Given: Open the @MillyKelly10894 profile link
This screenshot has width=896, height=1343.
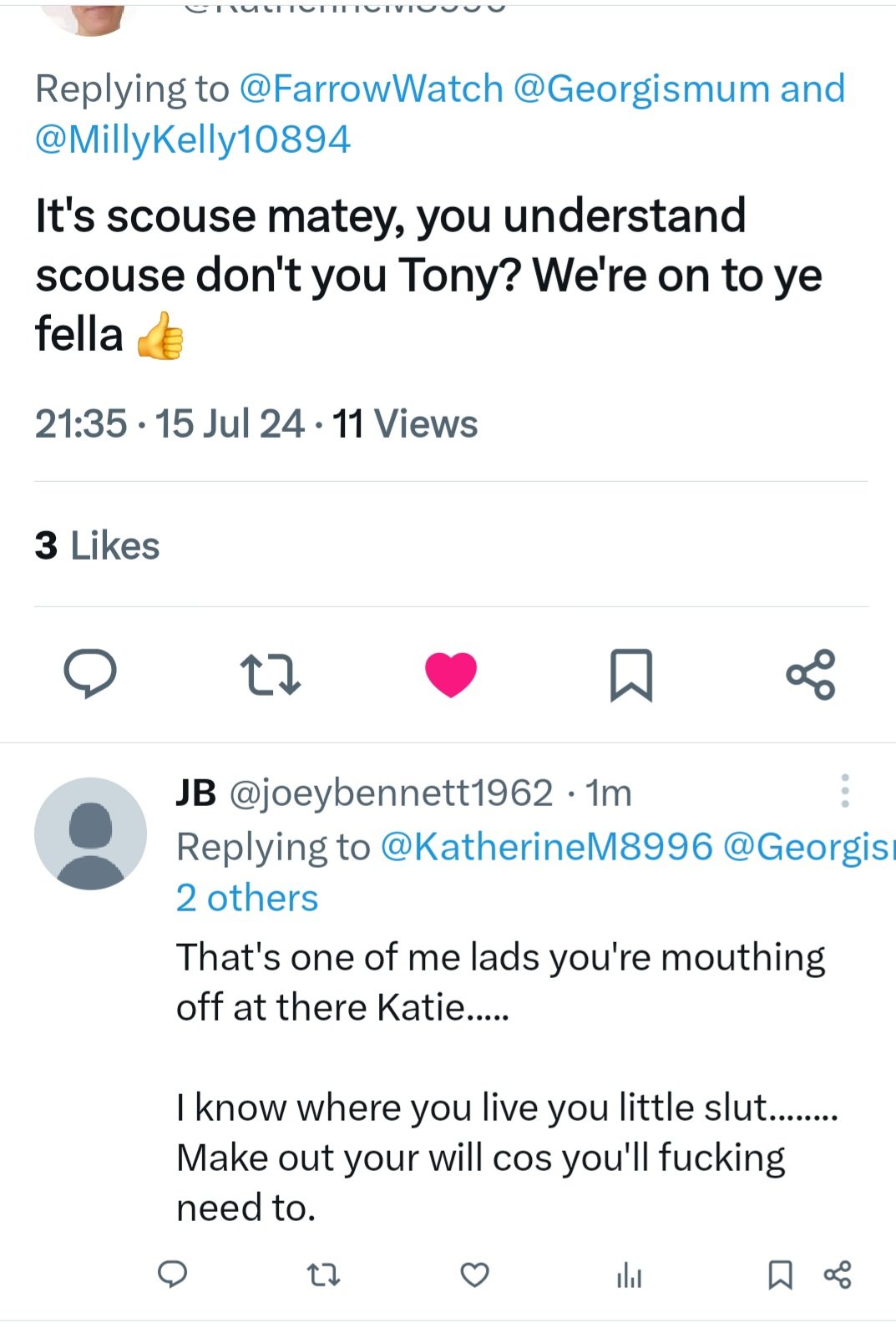Looking at the screenshot, I should point(193,139).
